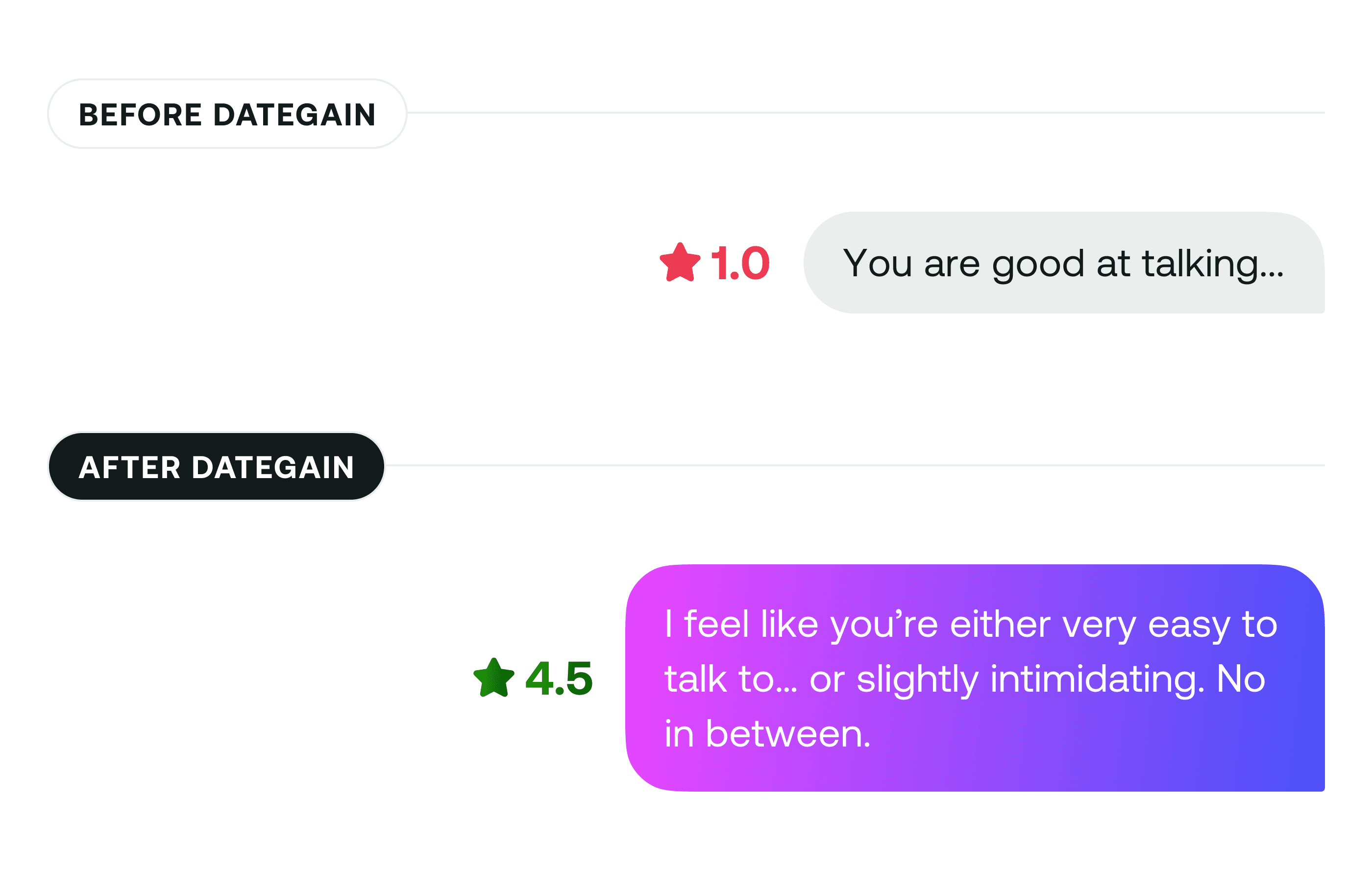Click "talk to..." text in purple bubble

[731, 679]
